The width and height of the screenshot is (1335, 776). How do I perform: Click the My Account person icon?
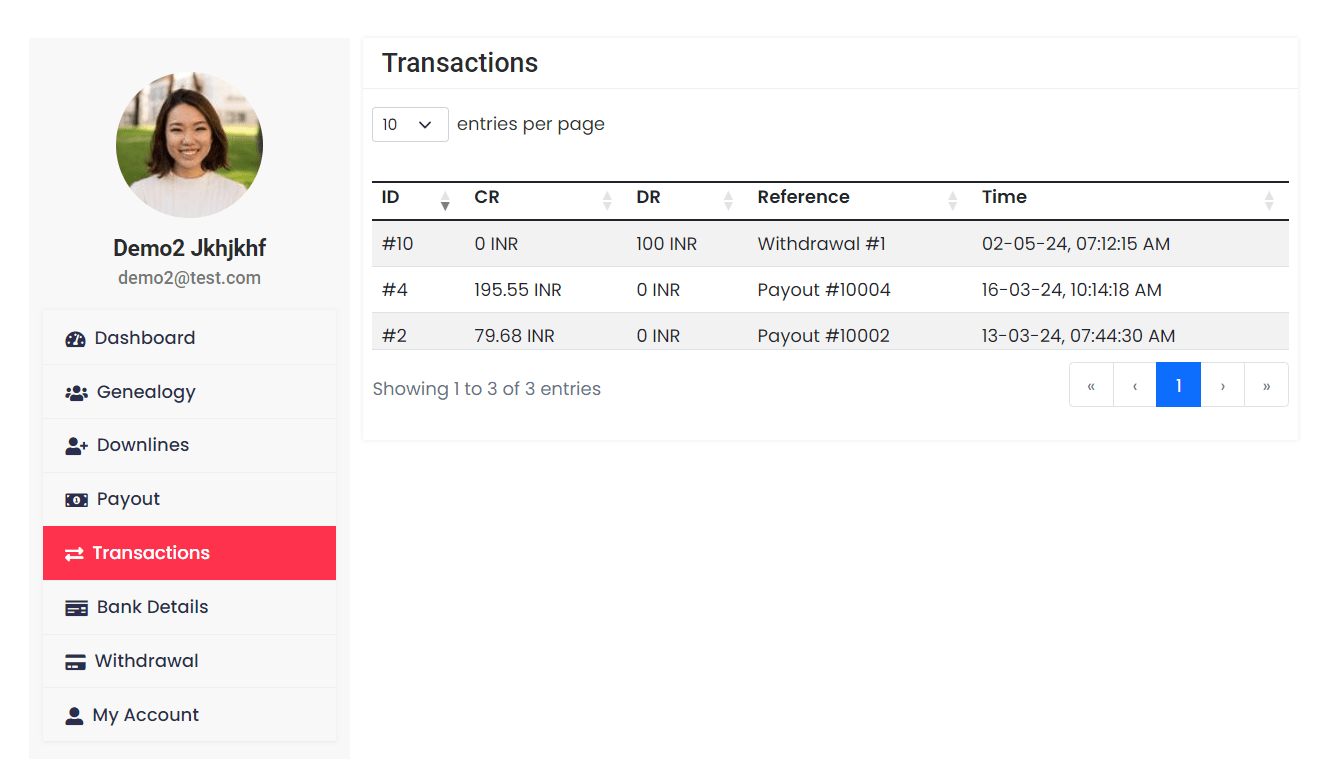(74, 715)
